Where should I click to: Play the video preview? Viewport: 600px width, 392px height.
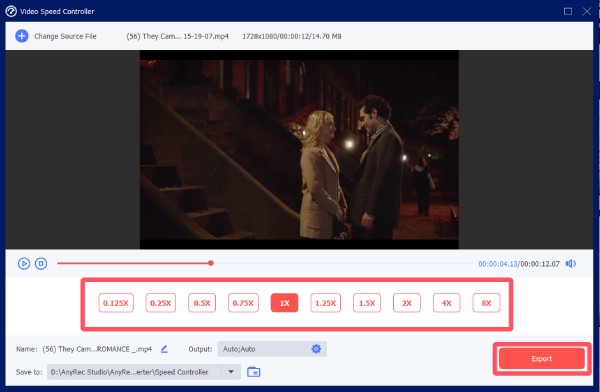(24, 263)
